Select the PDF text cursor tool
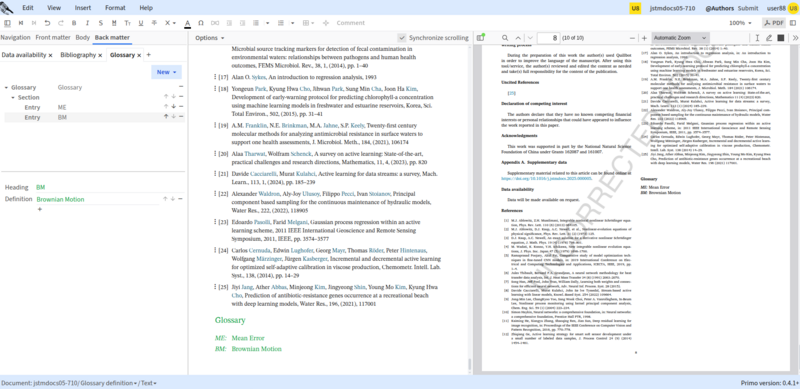This screenshot has height=389, width=800. (x=757, y=38)
